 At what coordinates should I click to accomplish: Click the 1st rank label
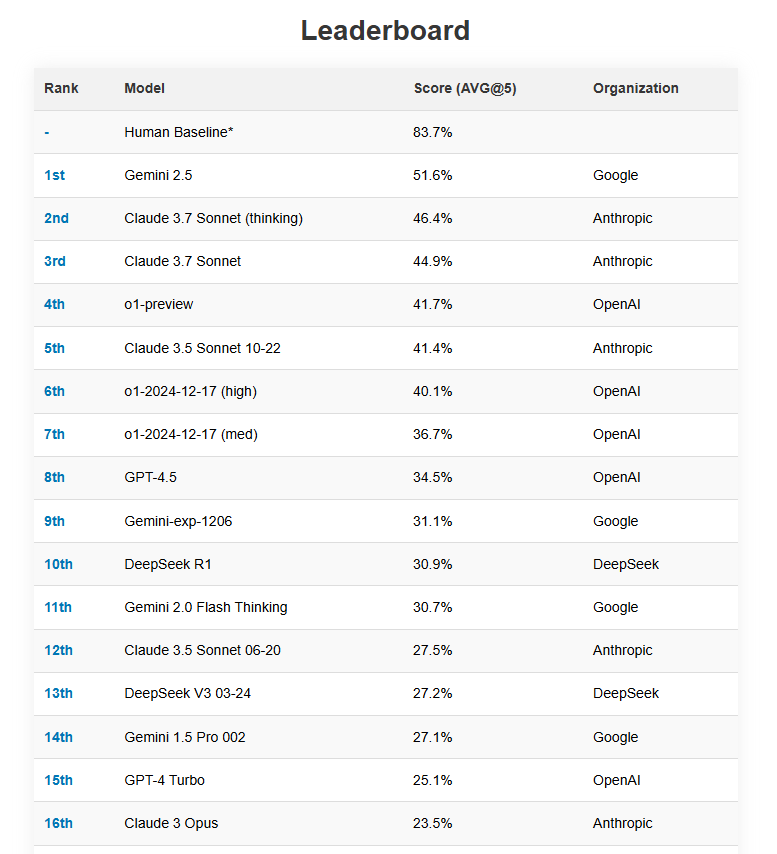pyautogui.click(x=54, y=175)
